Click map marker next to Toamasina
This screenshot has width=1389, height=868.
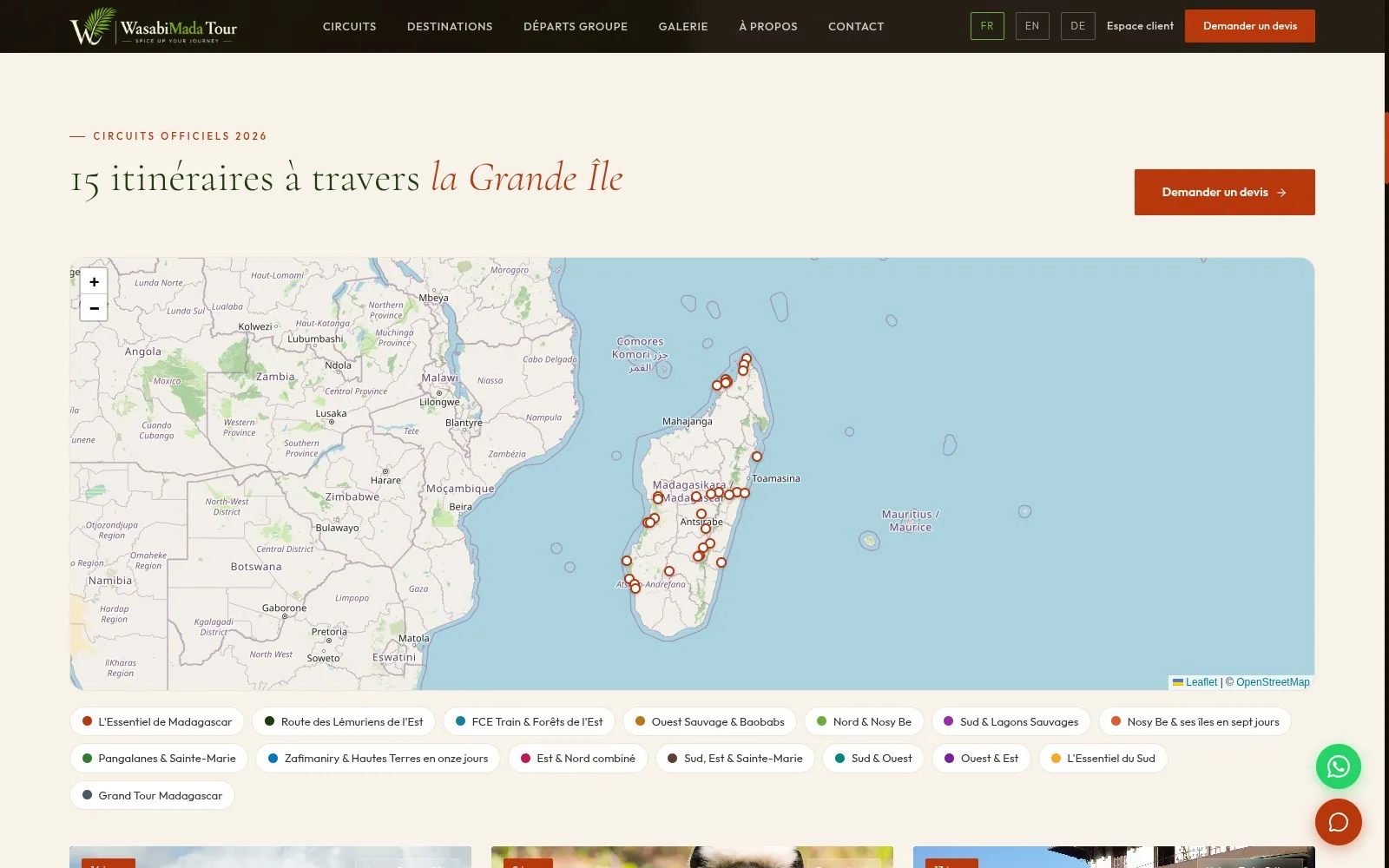[757, 457]
